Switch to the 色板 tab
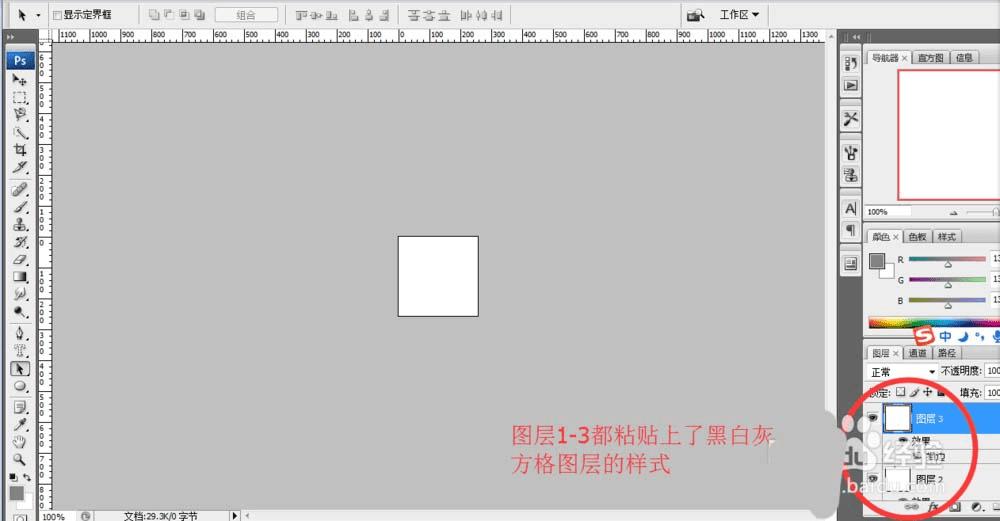 [x=917, y=237]
